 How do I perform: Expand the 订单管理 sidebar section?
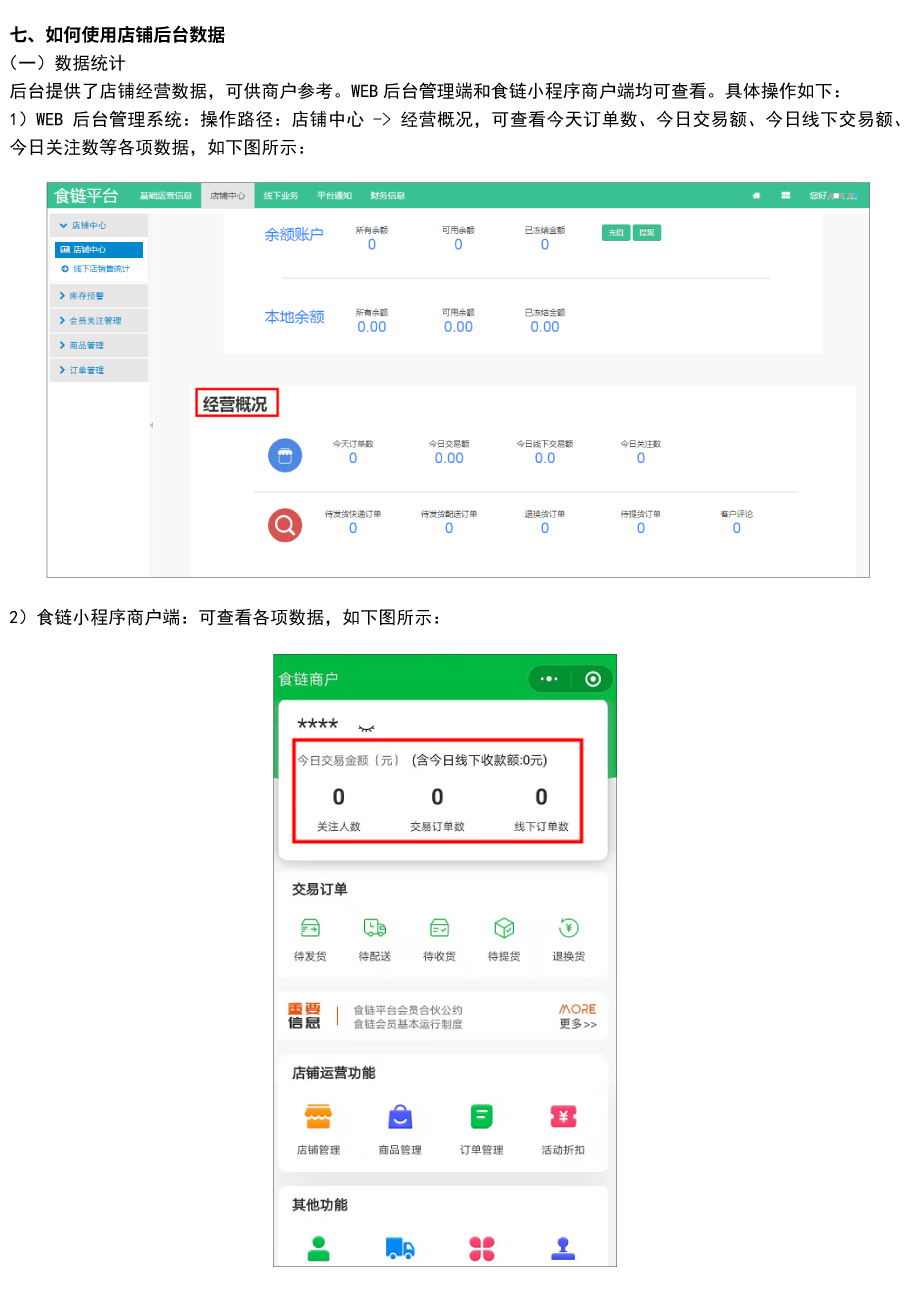pyautogui.click(x=98, y=370)
